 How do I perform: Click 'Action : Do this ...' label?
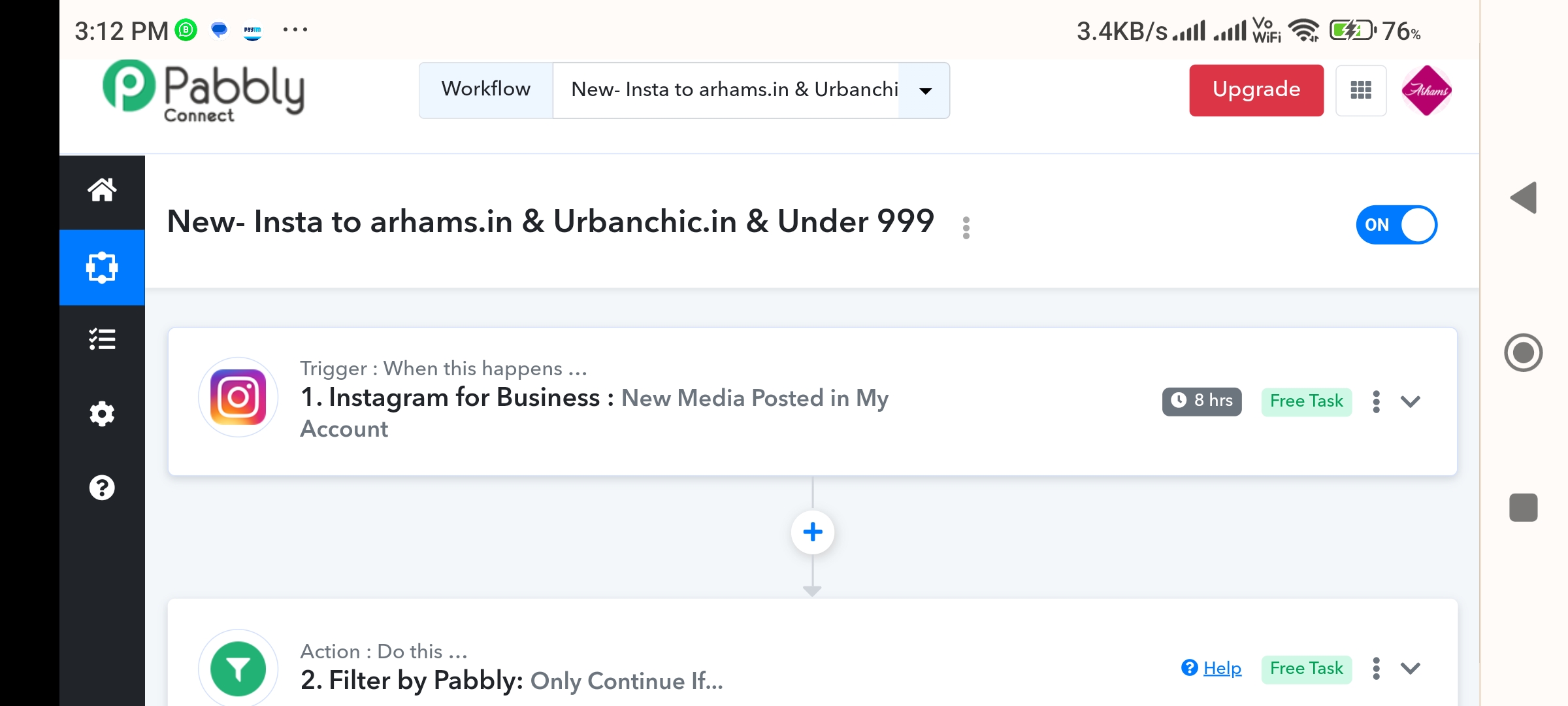pos(384,652)
